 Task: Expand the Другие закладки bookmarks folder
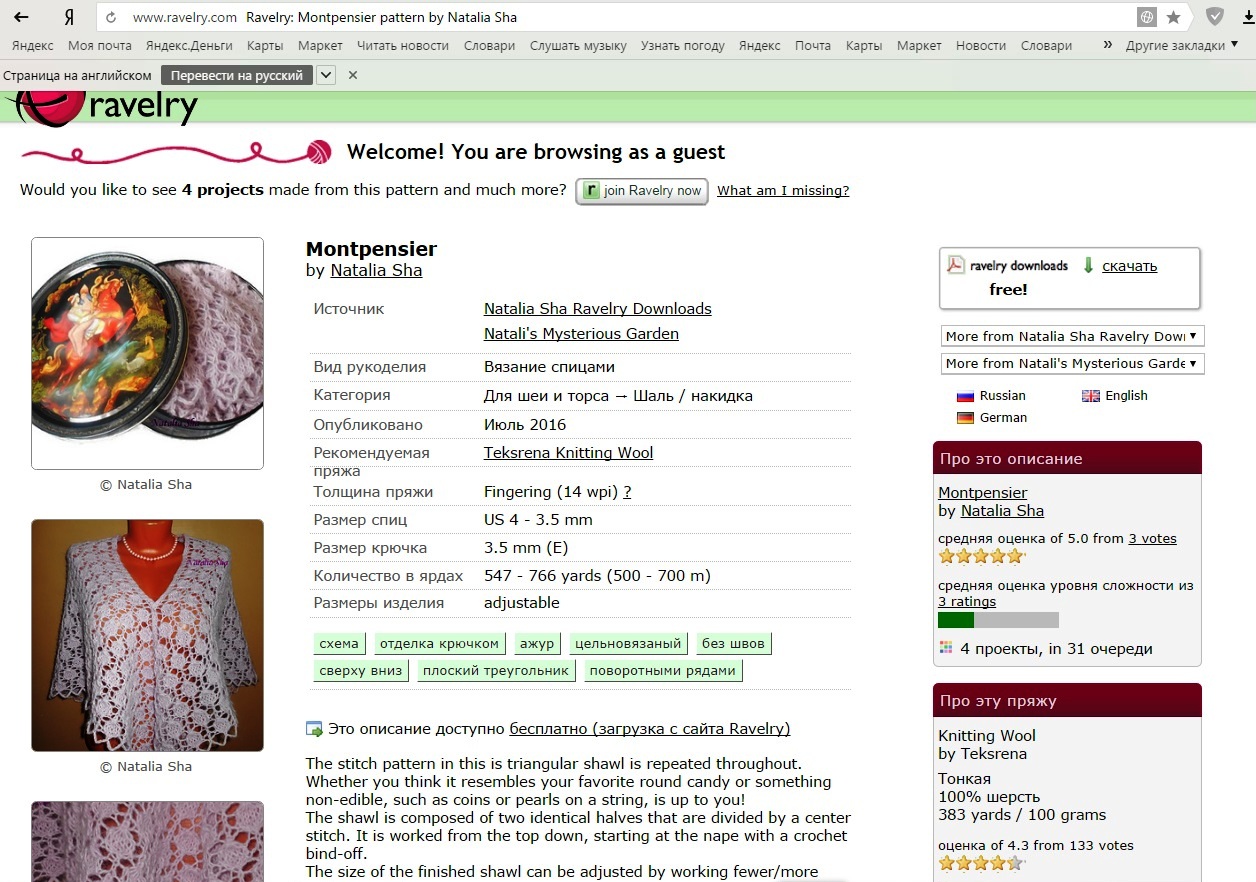1182,45
